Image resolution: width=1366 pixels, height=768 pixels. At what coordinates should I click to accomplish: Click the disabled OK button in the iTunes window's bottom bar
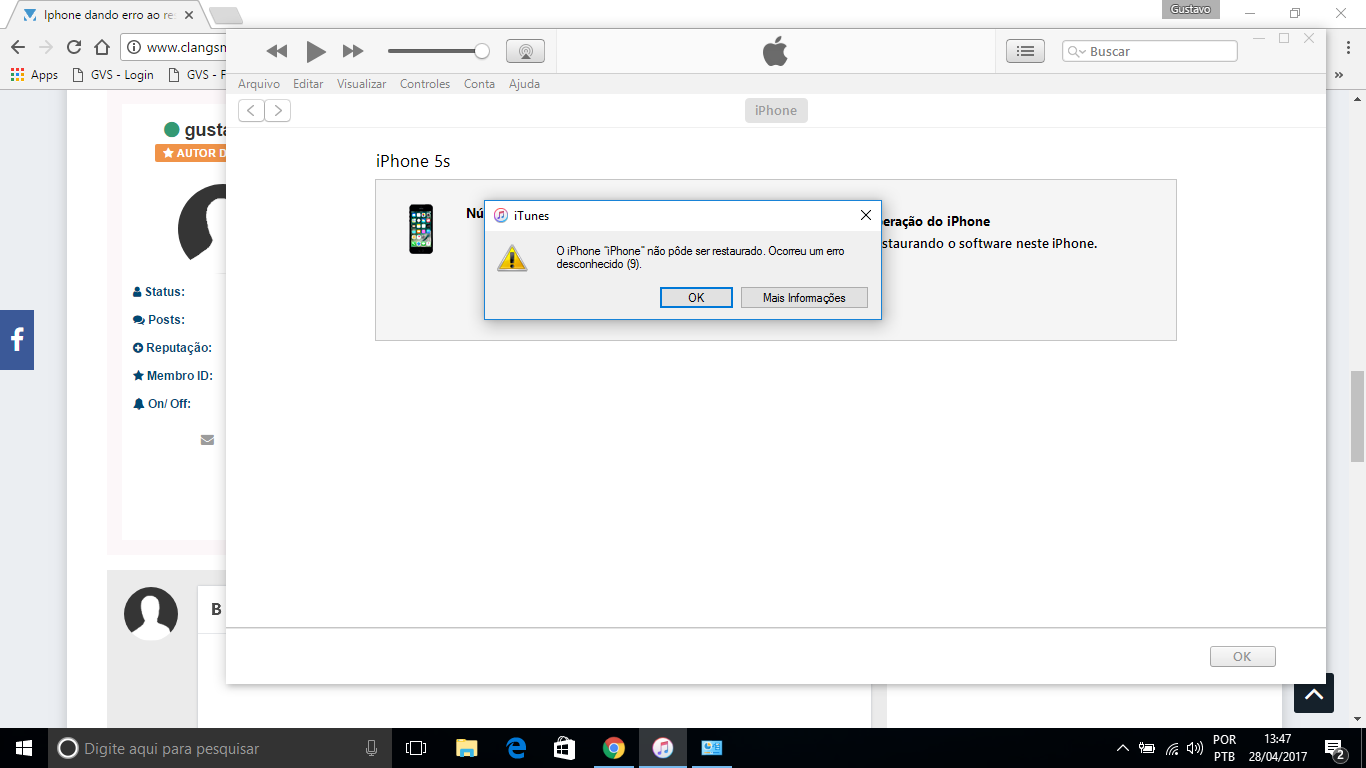click(1242, 657)
